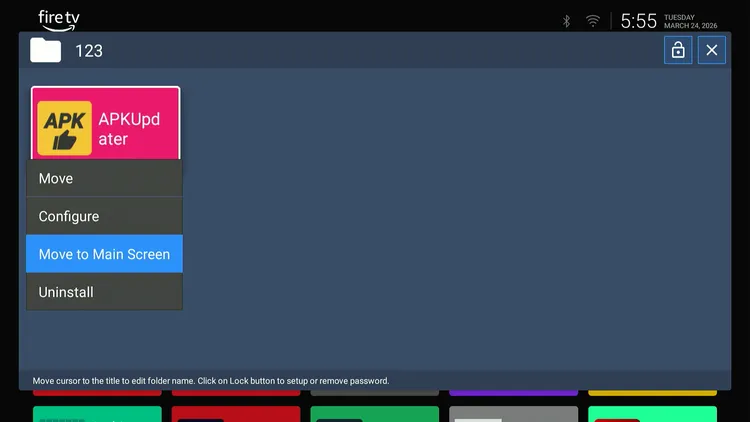Choose Configure from the context menu

104,216
